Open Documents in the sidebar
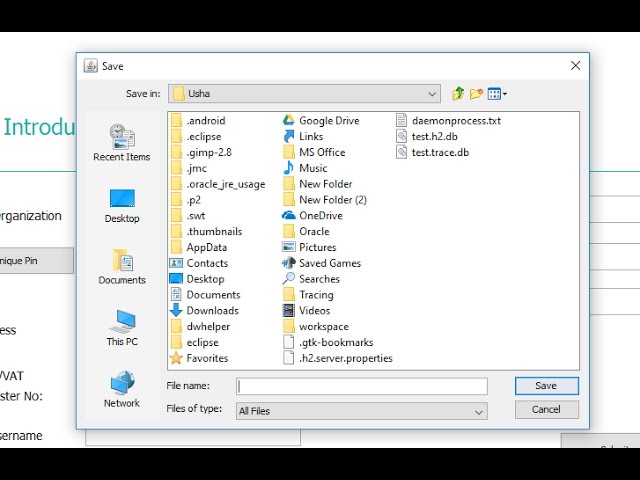The height and width of the screenshot is (480, 640). [122, 267]
